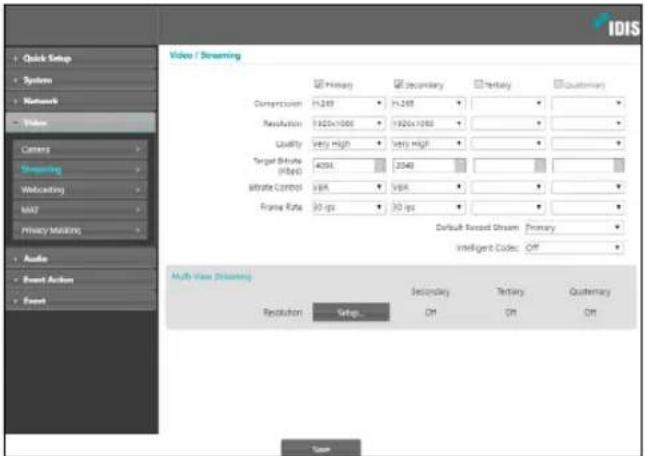Open Secondary Resolution dropdown
The width and height of the screenshot is (645, 456).
coord(428,123)
